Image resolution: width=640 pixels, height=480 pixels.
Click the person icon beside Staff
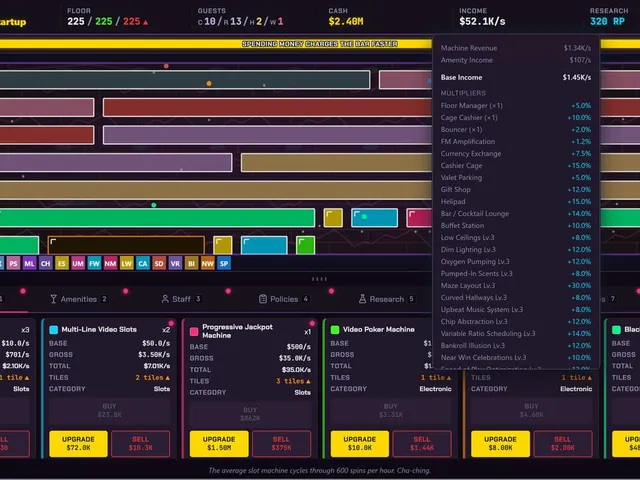click(165, 299)
